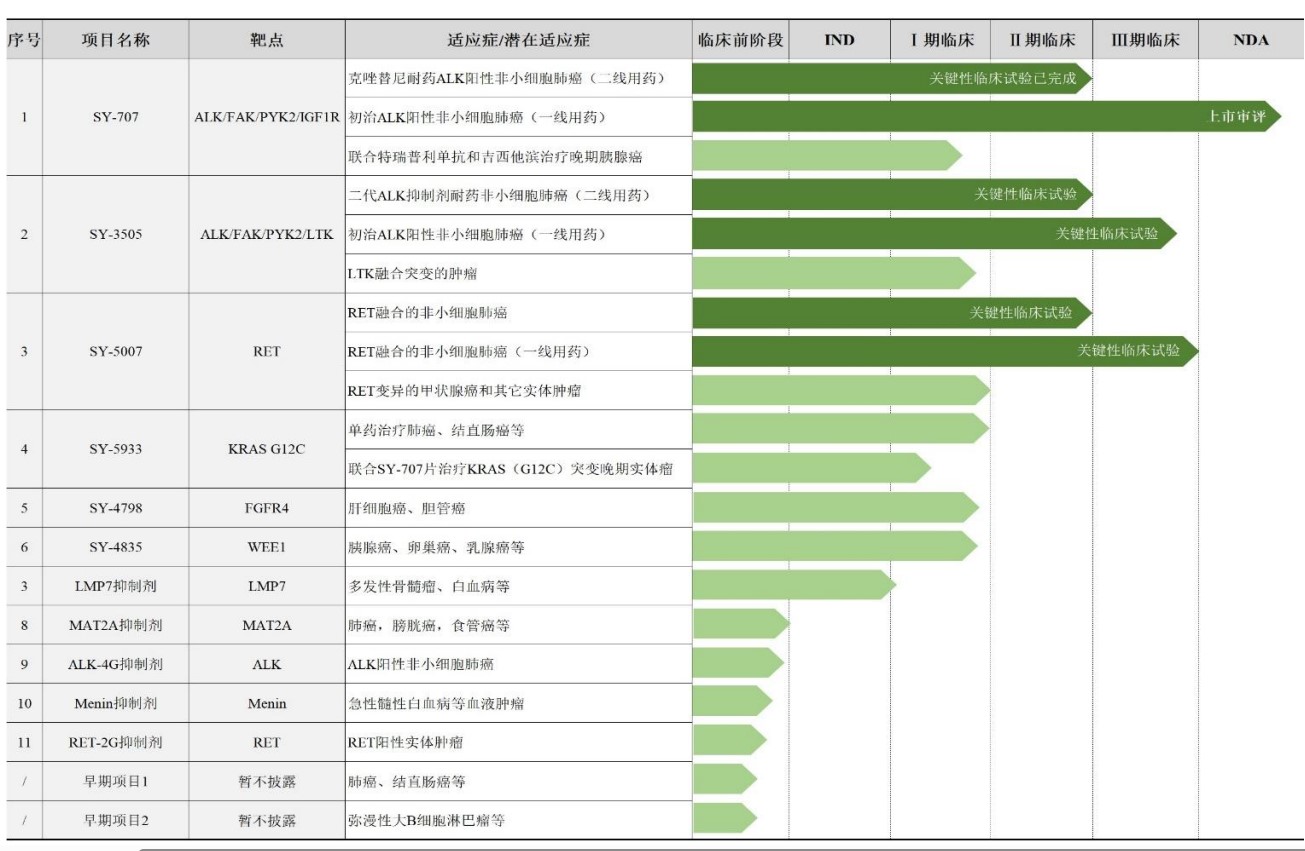Click the 适应症/潜在适应症 header cell
This screenshot has width=1305, height=851.
(x=518, y=40)
